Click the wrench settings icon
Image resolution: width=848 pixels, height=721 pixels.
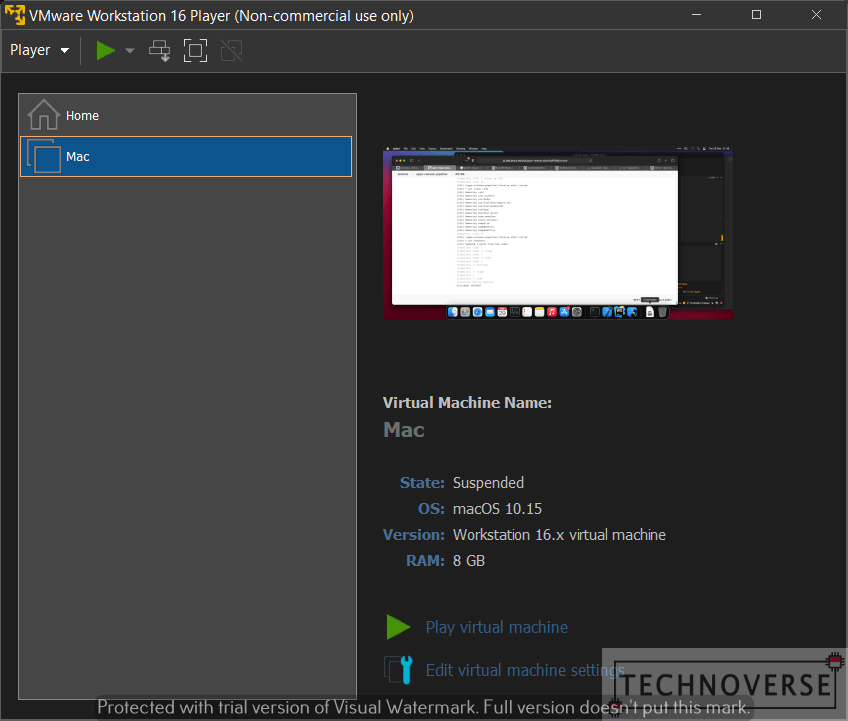399,670
